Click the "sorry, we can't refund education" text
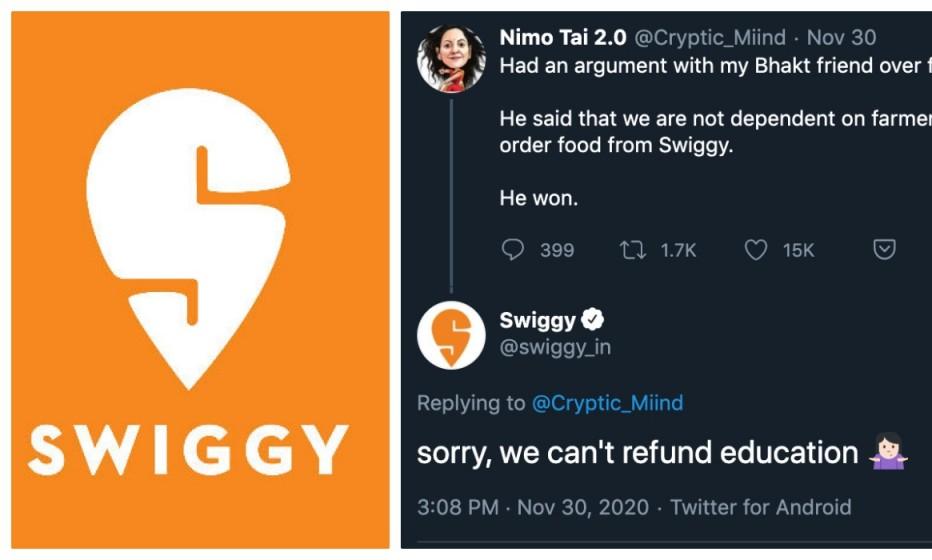The width and height of the screenshot is (932, 560). click(x=637, y=453)
